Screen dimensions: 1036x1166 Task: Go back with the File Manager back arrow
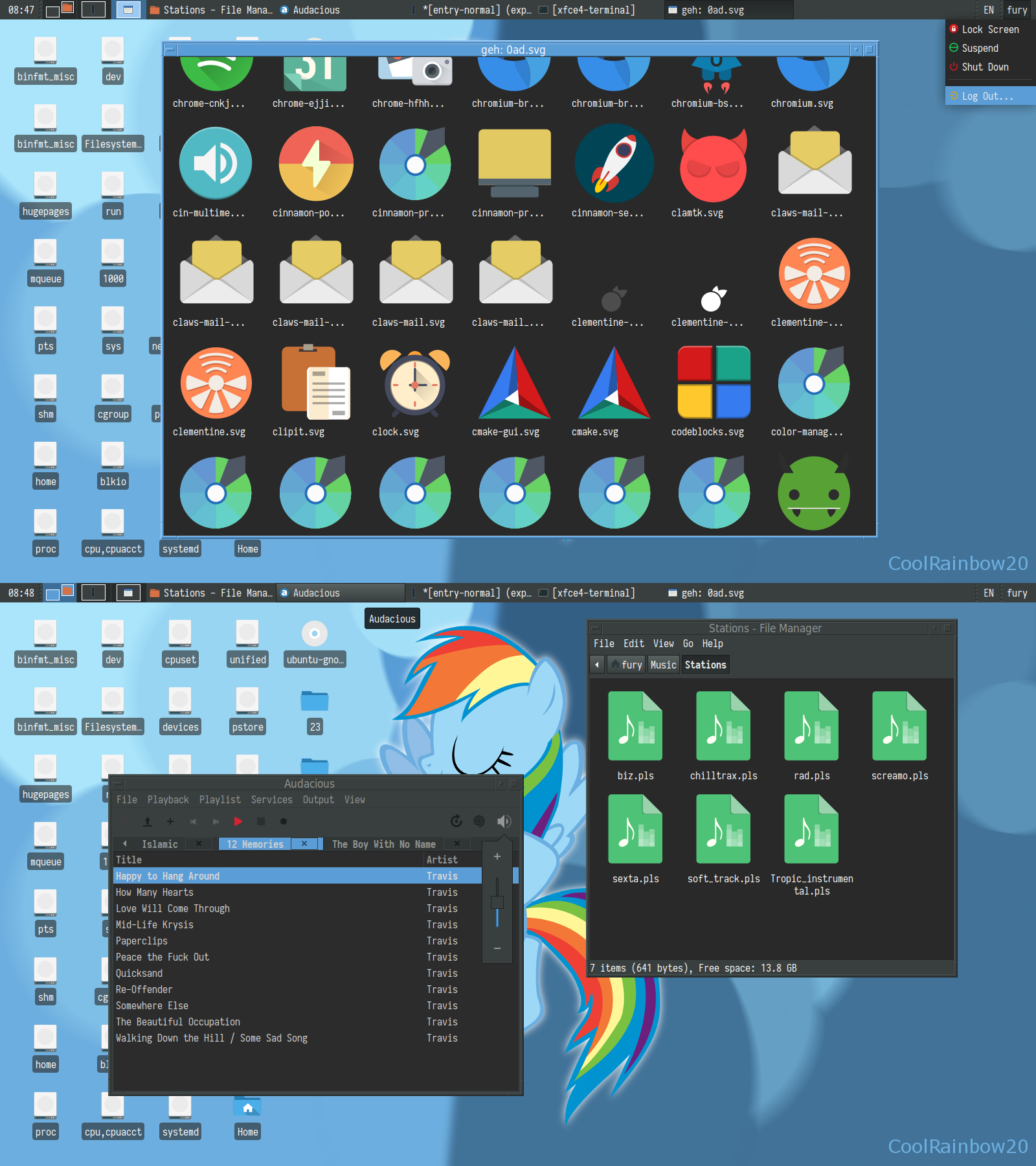[597, 665]
